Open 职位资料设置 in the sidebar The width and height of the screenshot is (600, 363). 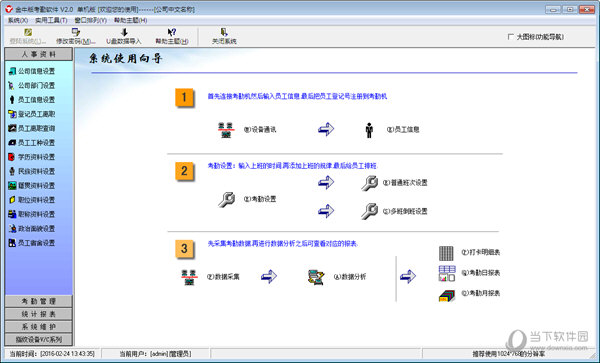point(32,200)
